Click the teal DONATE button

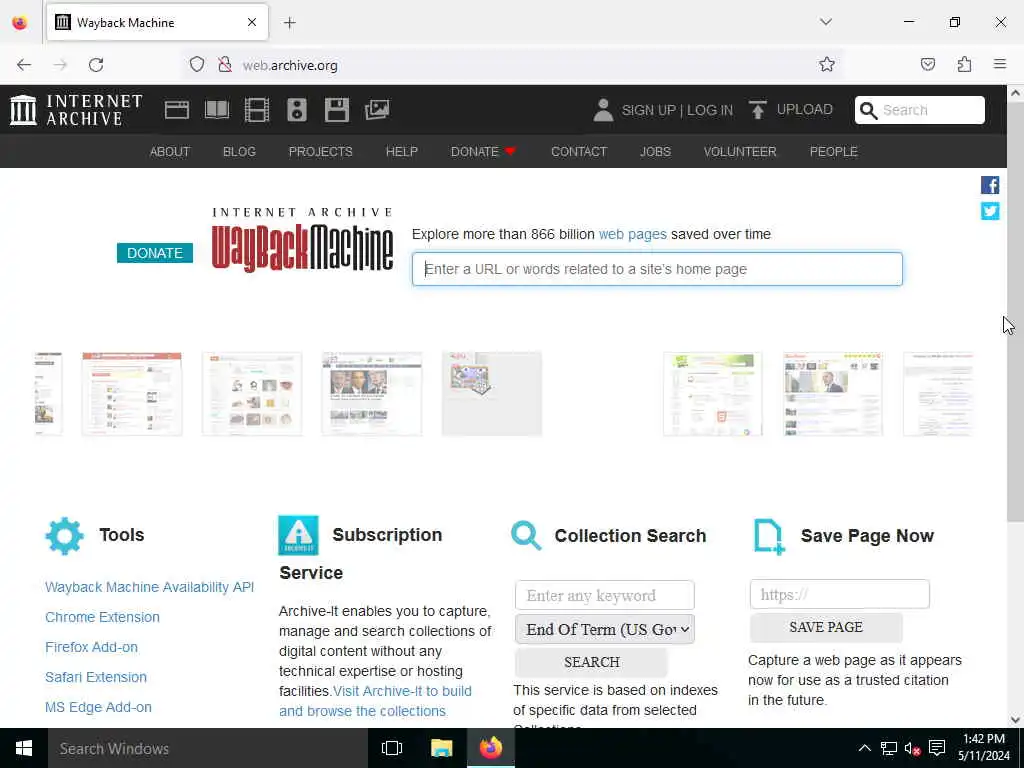coord(155,253)
